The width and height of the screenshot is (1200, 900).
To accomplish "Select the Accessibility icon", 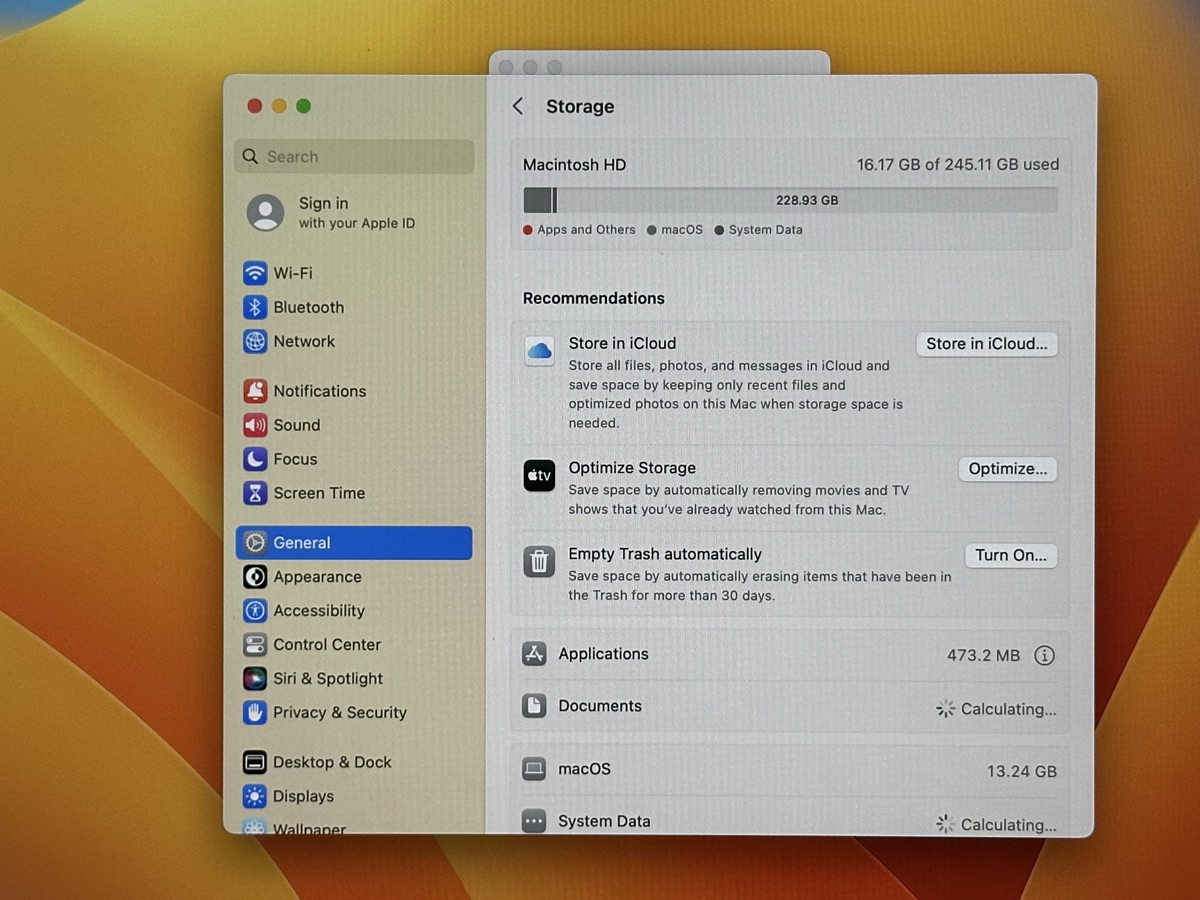I will 255,611.
